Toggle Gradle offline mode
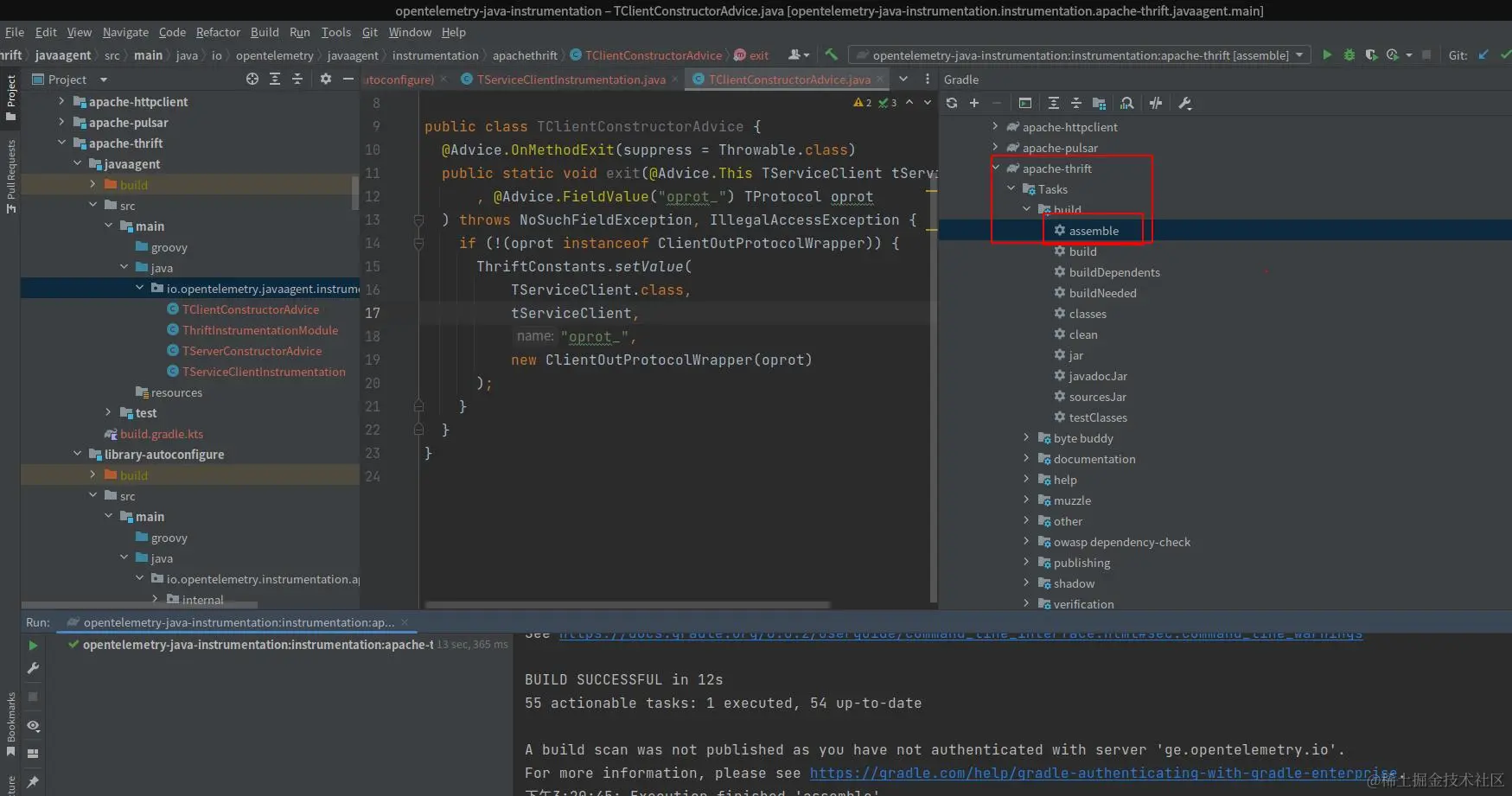1512x796 pixels. [x=1156, y=104]
